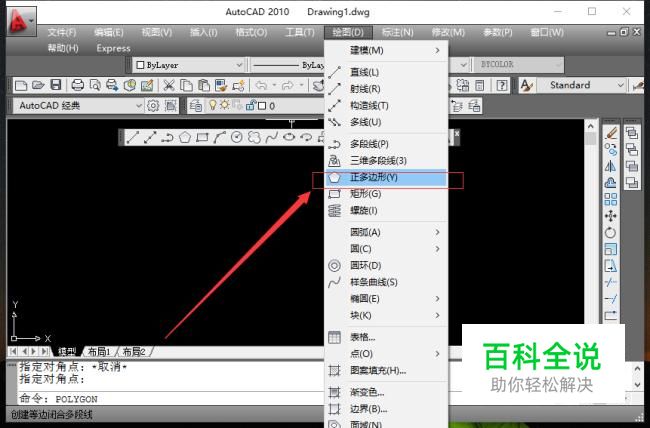Select the Line tool in draw toolbar
Viewport: 650px width, 428px height.
coord(132,137)
